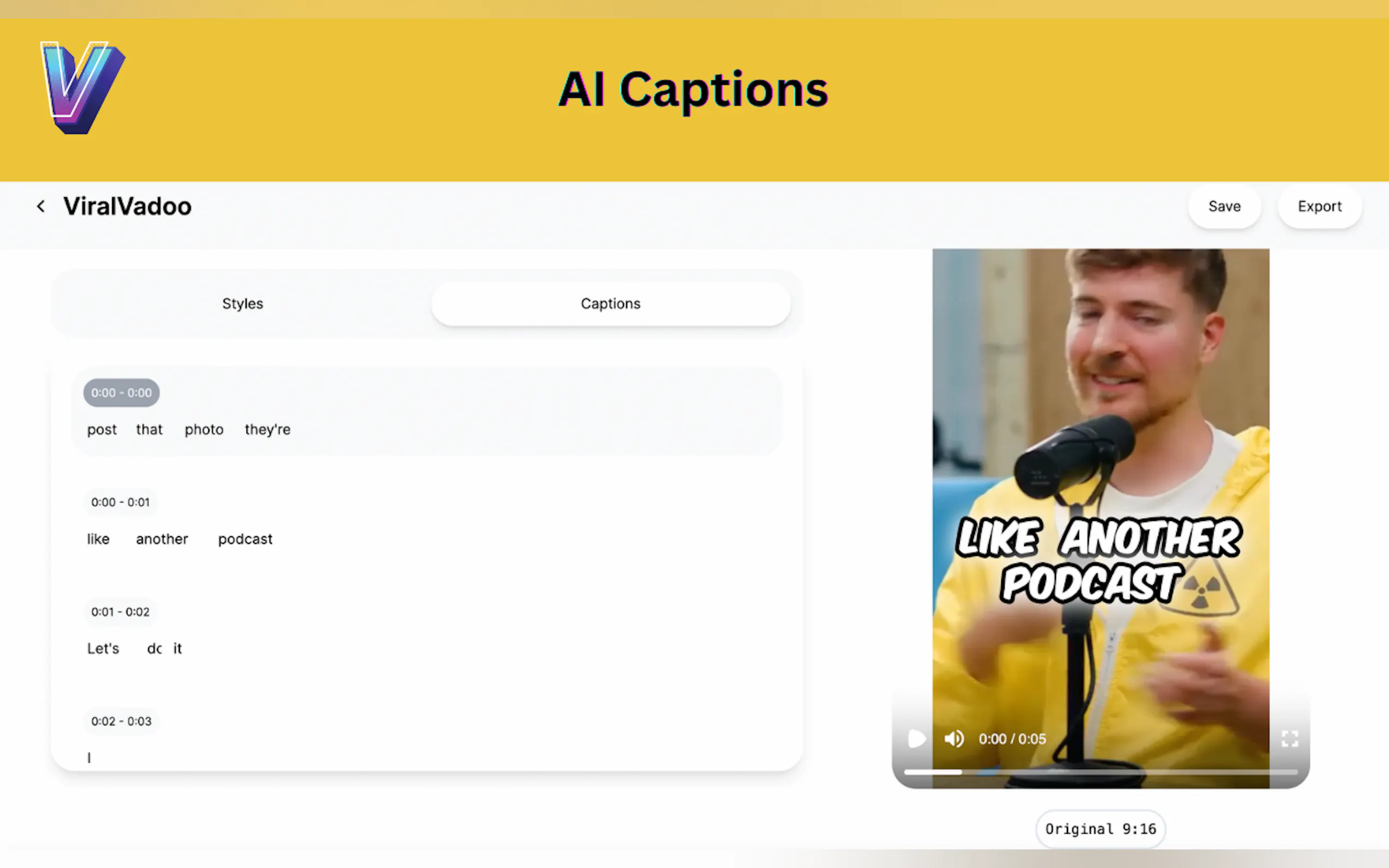Screen dimensions: 1389x868
Task: Open the Original 9:16 aspect ratio selector
Action: point(1100,829)
